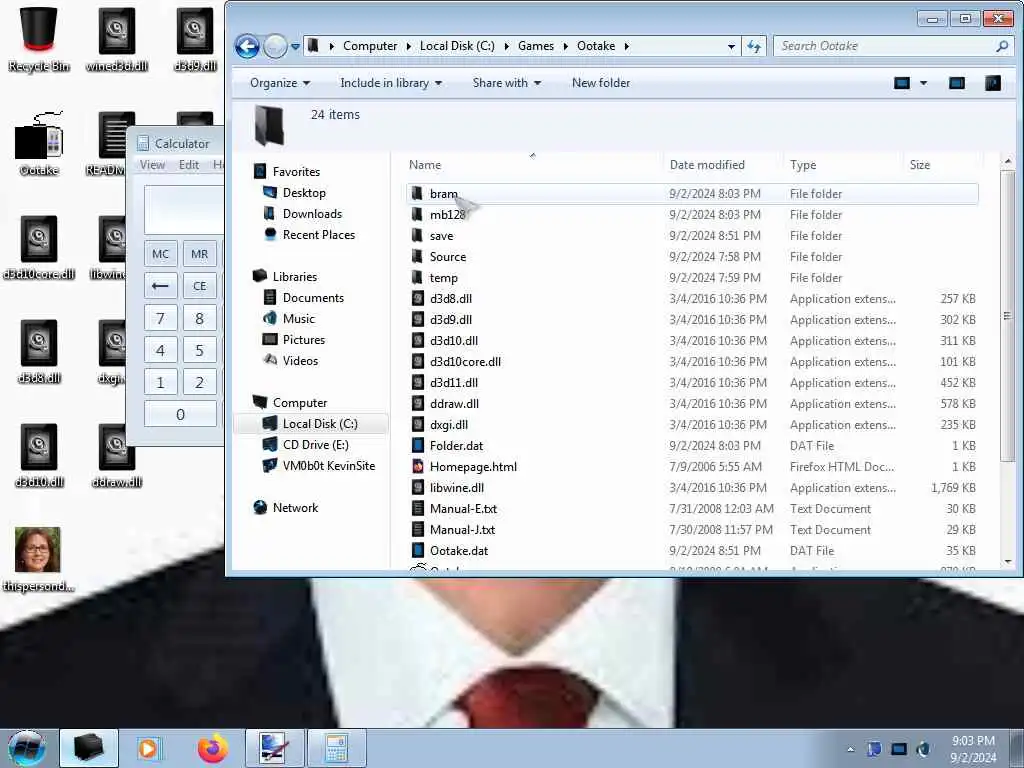
Task: Click the file list scroll down arrow
Action: point(1008,562)
